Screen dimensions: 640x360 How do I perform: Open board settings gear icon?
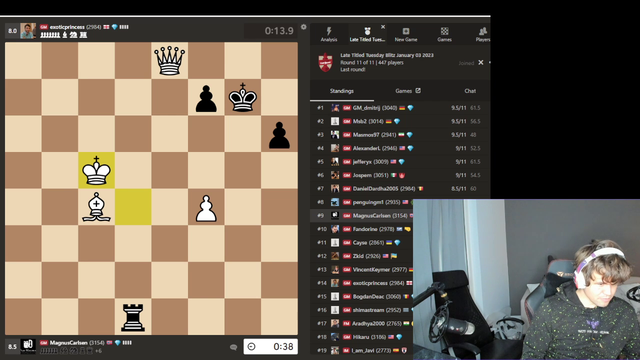304,27
